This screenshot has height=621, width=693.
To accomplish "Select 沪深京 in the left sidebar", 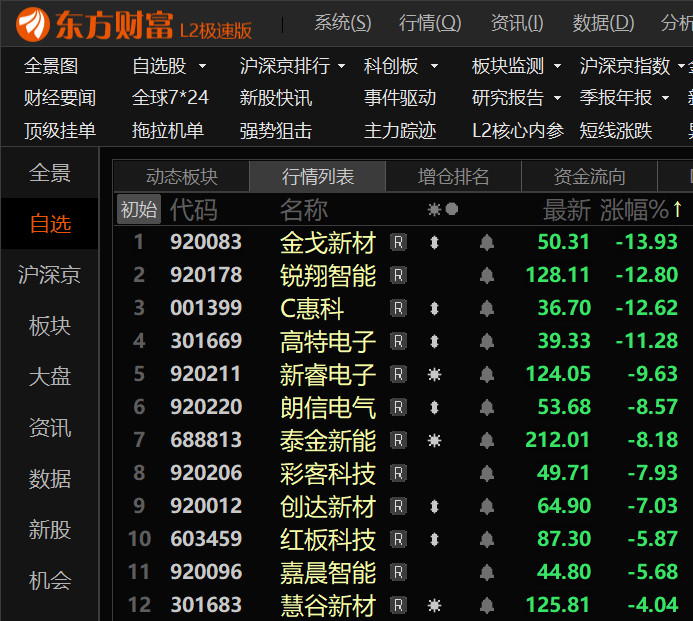I will coord(50,275).
